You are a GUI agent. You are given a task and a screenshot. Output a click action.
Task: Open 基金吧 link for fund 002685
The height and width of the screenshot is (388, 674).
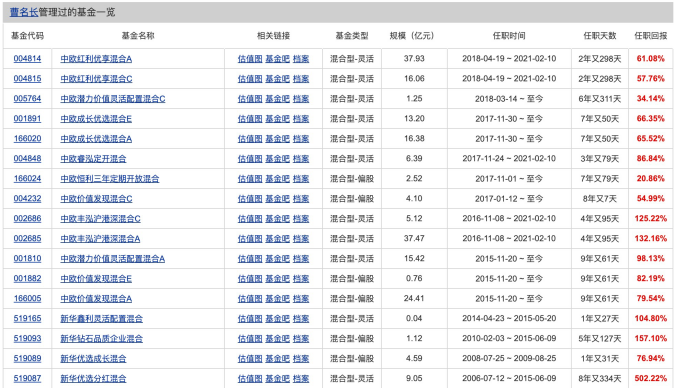[277, 238]
